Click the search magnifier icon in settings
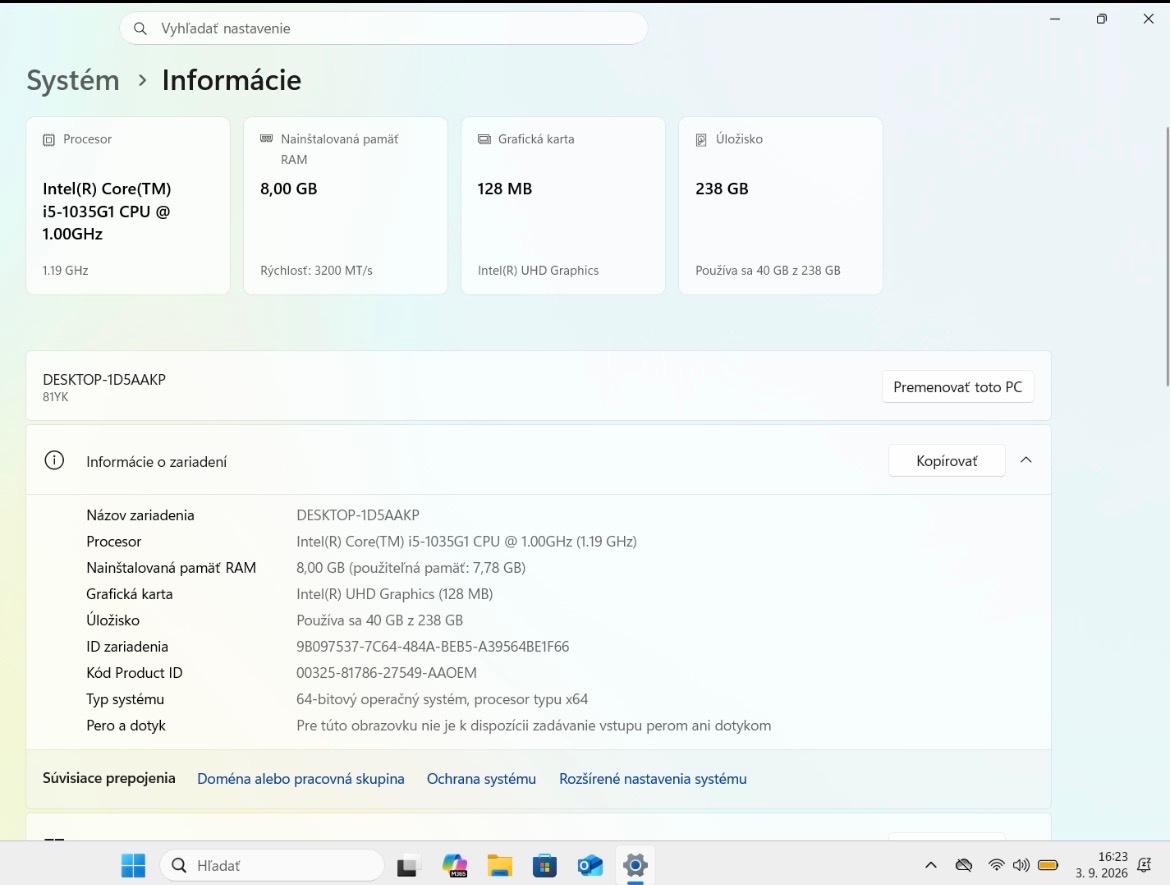 140,28
